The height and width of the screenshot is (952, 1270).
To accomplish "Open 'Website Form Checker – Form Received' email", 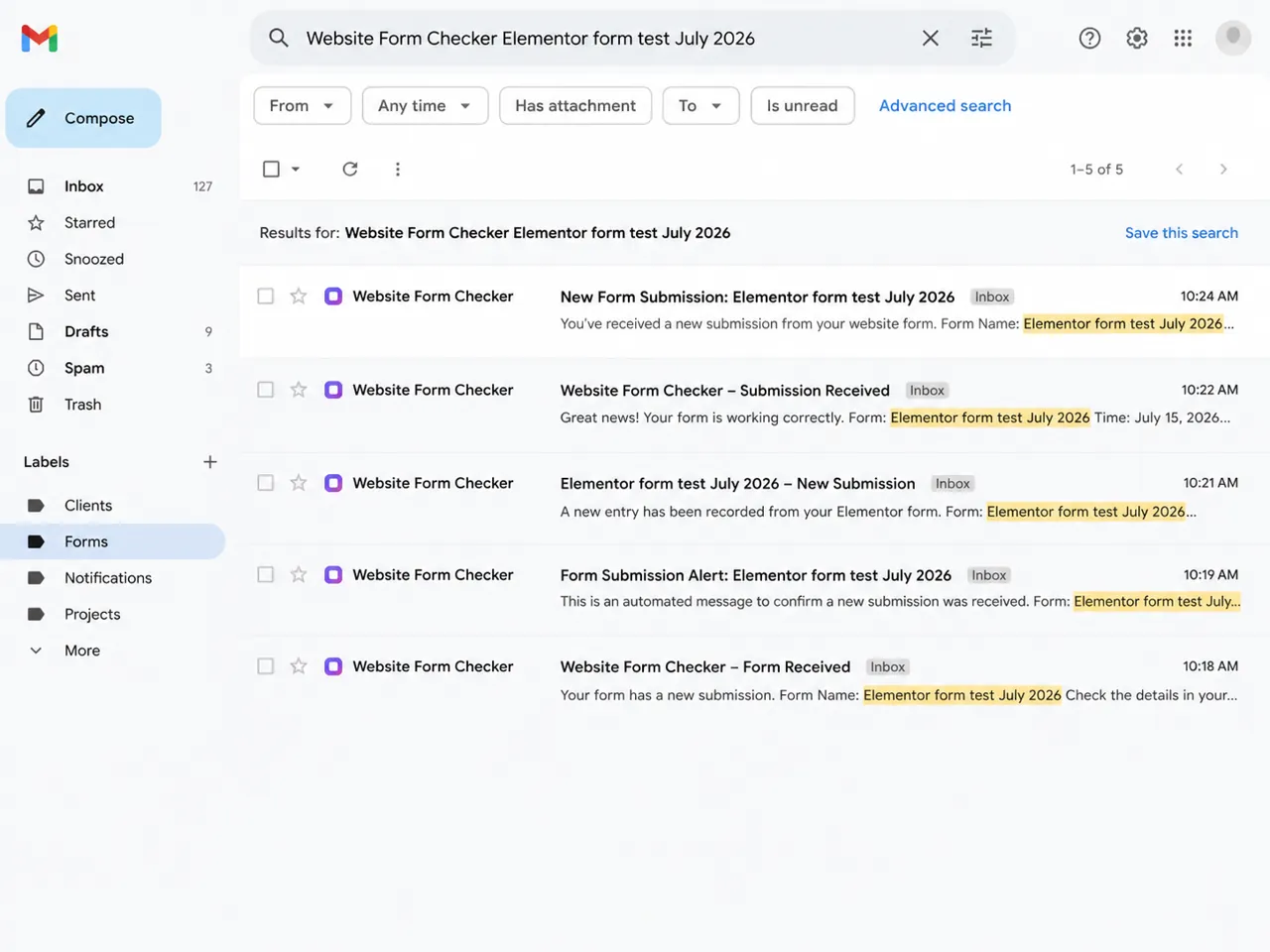I will coord(755,680).
